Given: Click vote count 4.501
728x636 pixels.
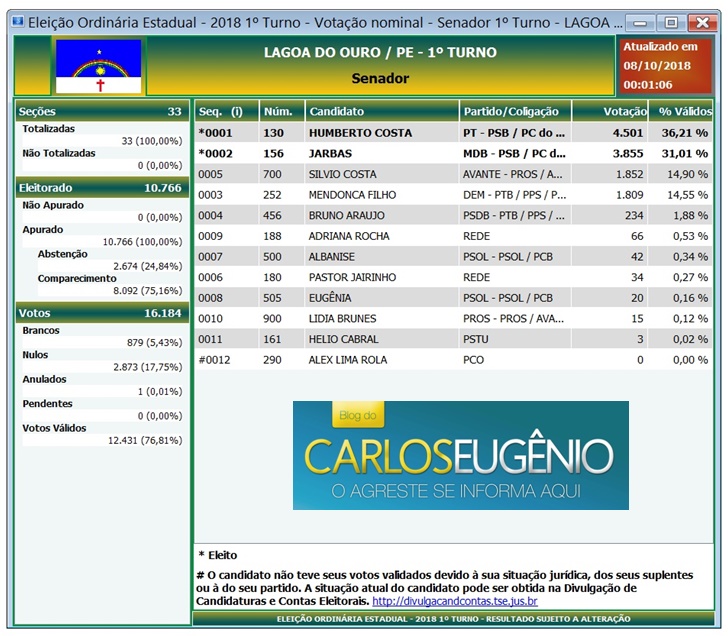Looking at the screenshot, I should [x=628, y=133].
